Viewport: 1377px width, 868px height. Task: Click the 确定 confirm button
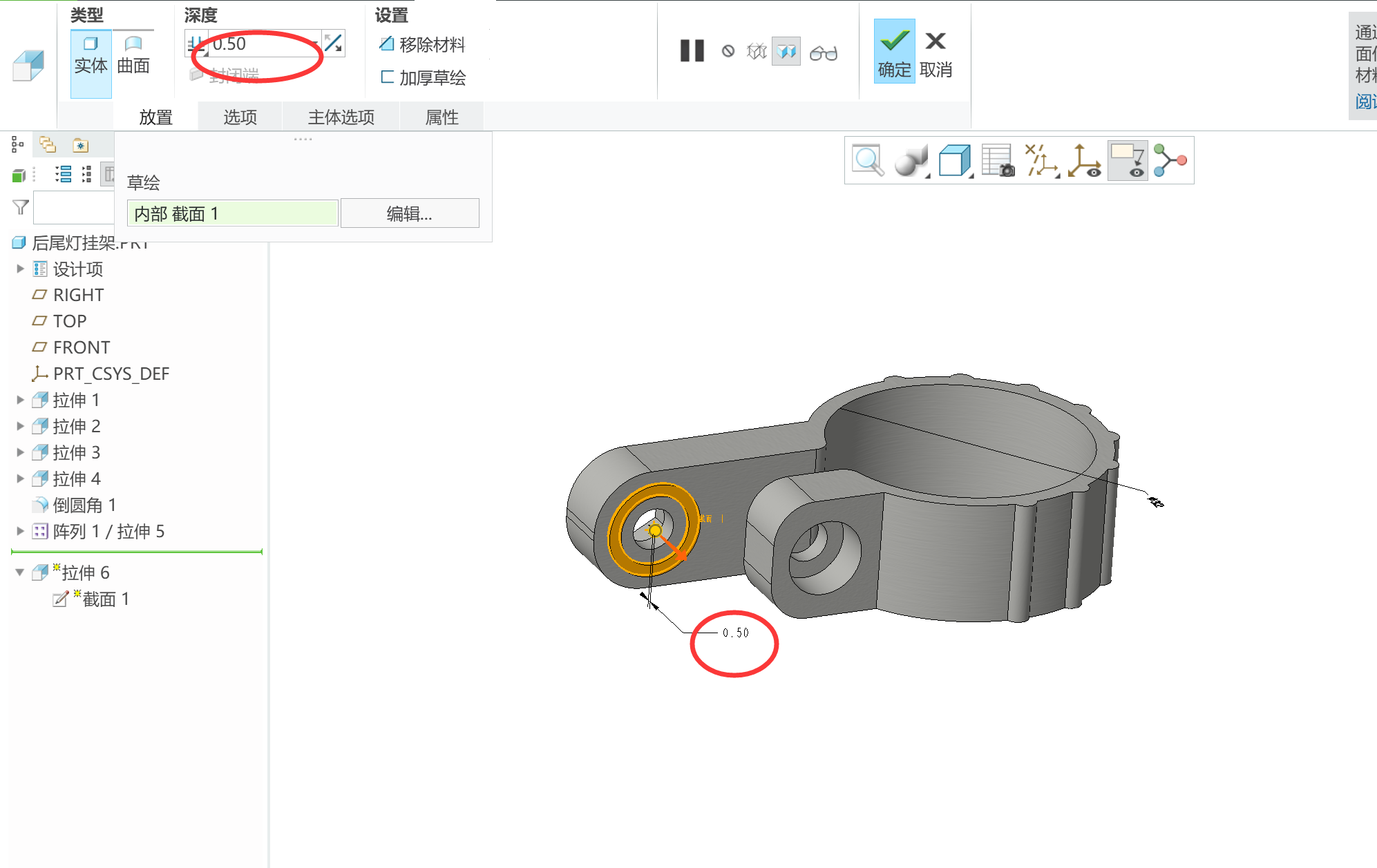pyautogui.click(x=894, y=52)
